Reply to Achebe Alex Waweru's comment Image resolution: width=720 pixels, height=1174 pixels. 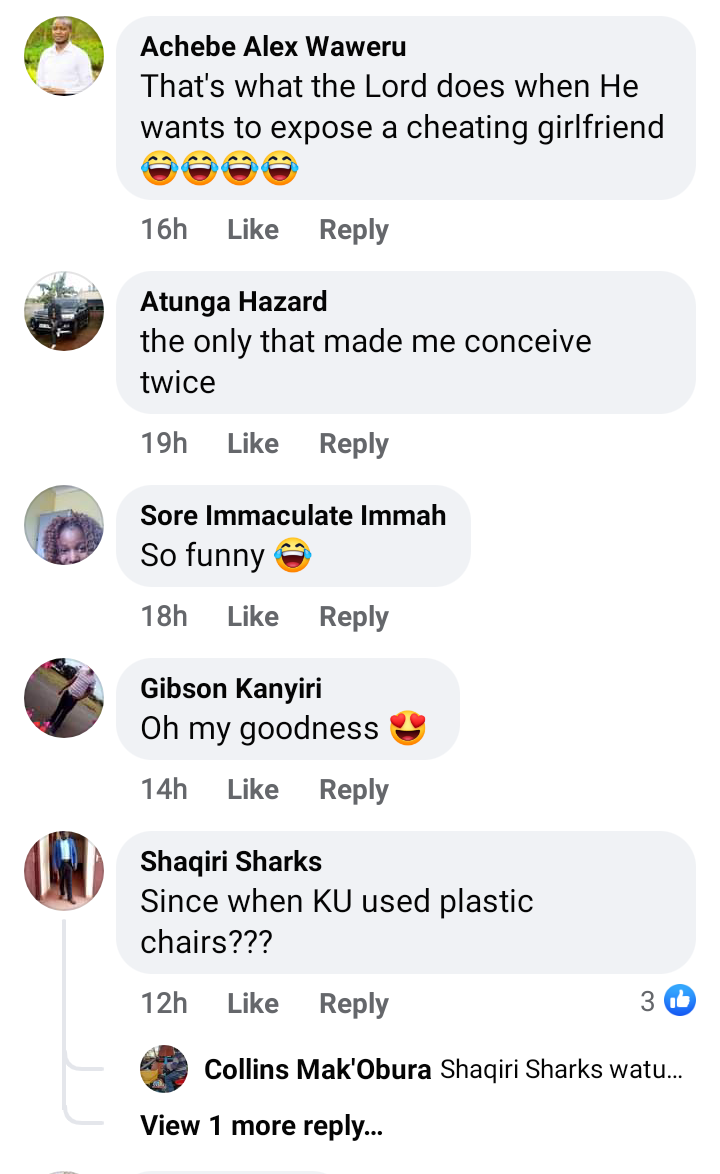[353, 230]
